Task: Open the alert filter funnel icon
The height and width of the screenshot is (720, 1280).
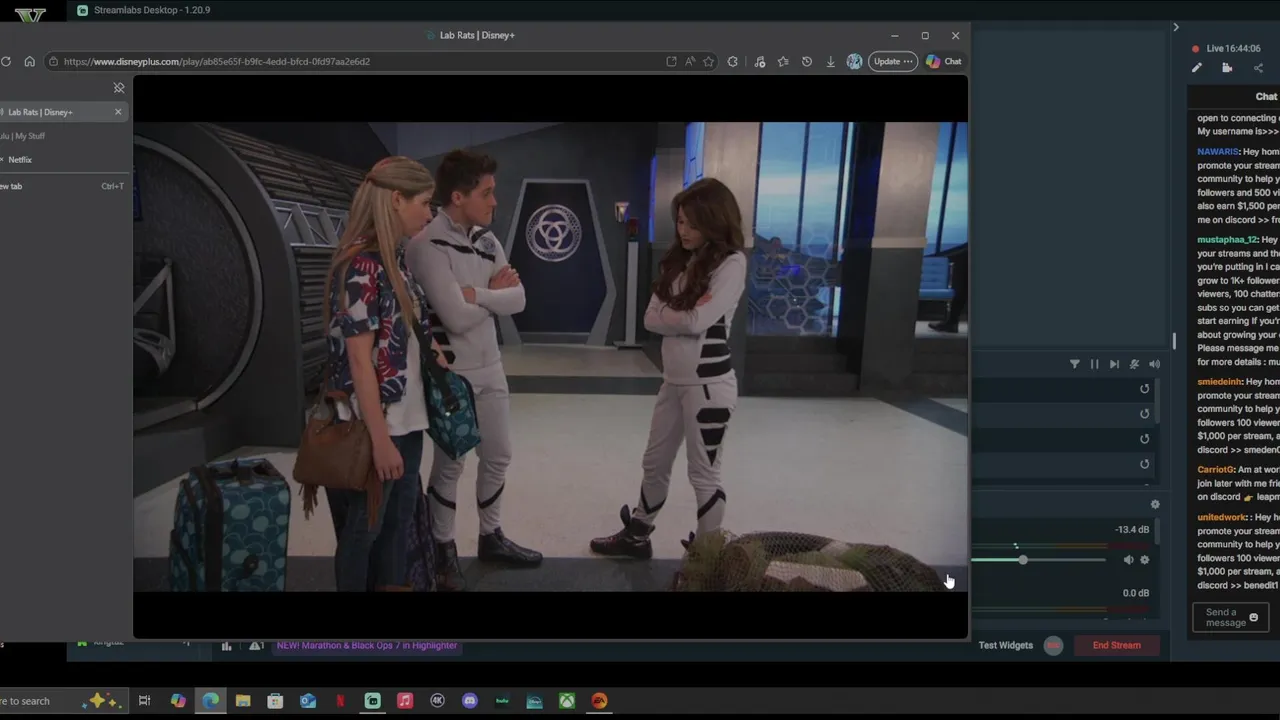Action: tap(1075, 364)
